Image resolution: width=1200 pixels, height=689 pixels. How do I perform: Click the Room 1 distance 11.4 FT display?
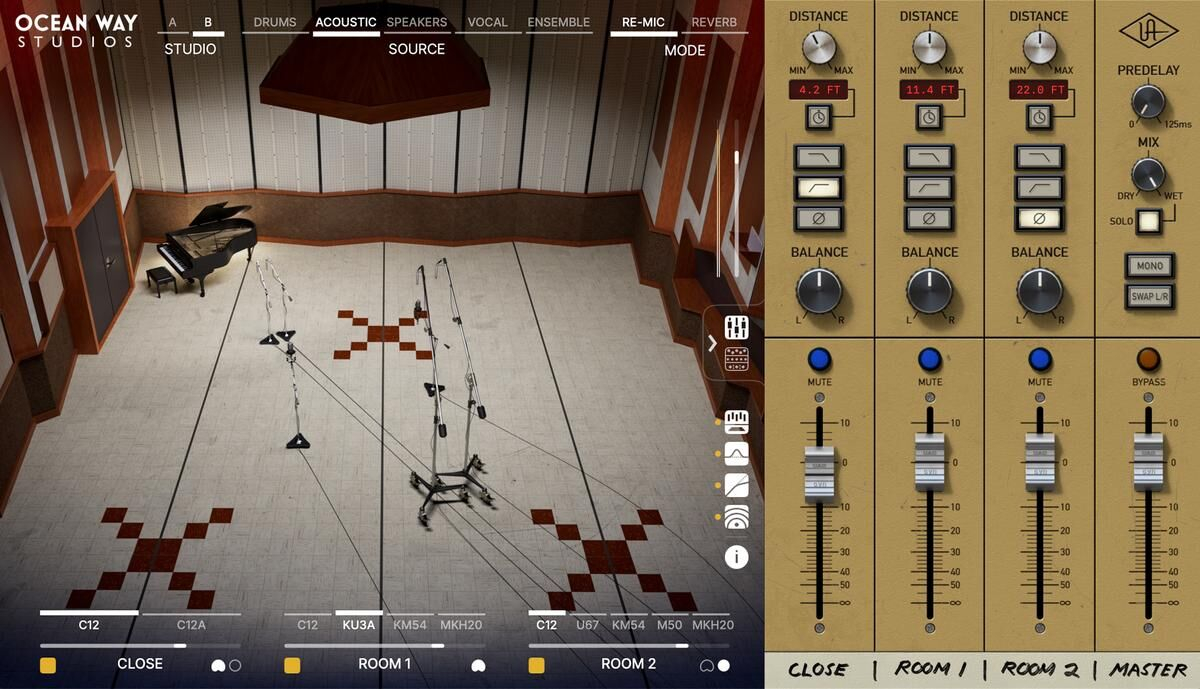(x=929, y=91)
